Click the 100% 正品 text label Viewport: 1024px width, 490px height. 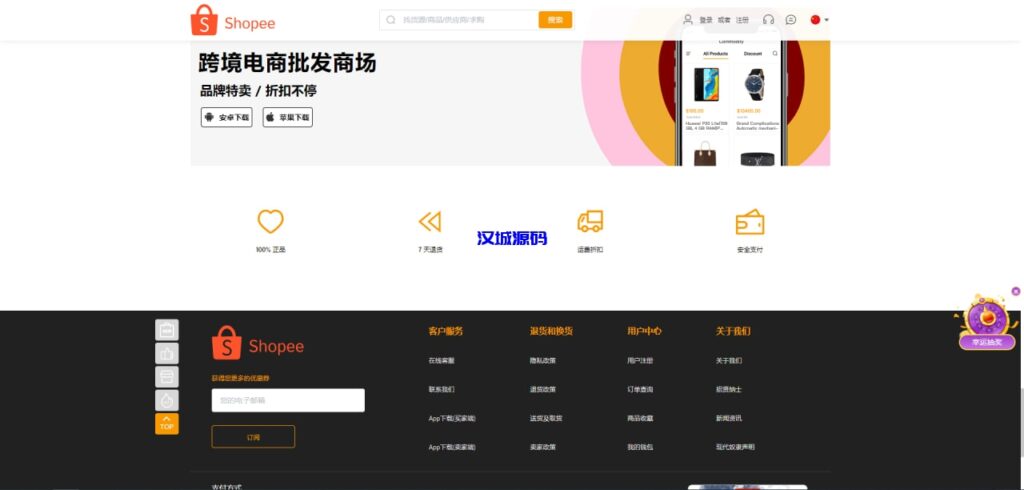(270, 250)
